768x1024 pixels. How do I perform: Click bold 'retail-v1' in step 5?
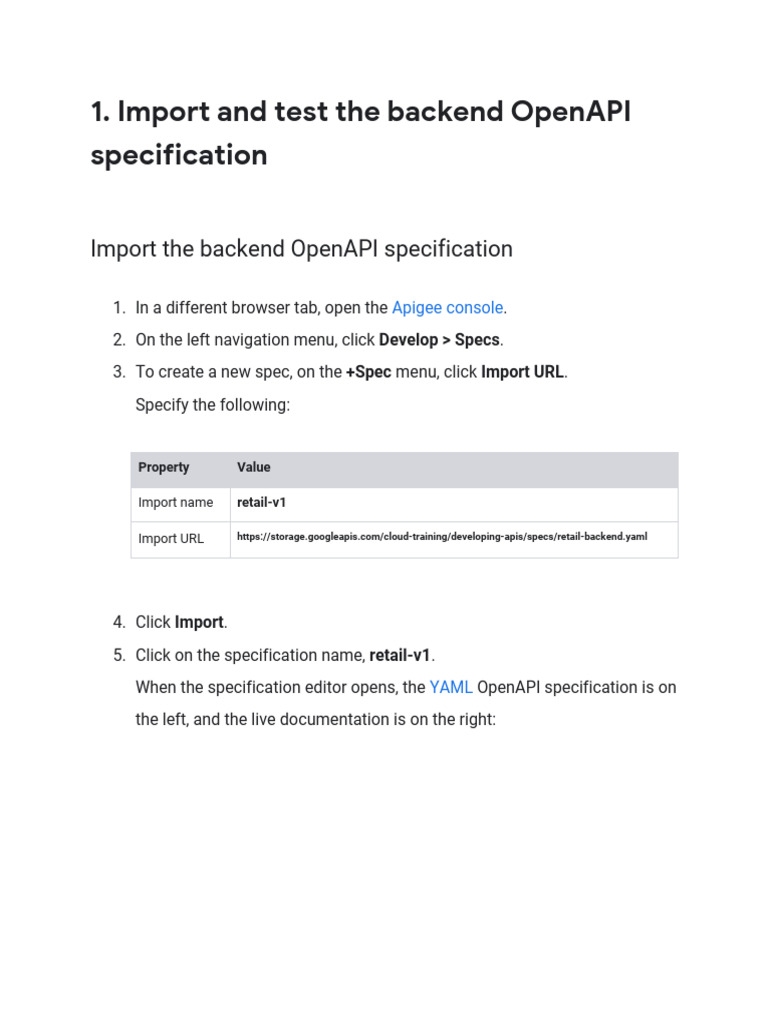coord(400,656)
